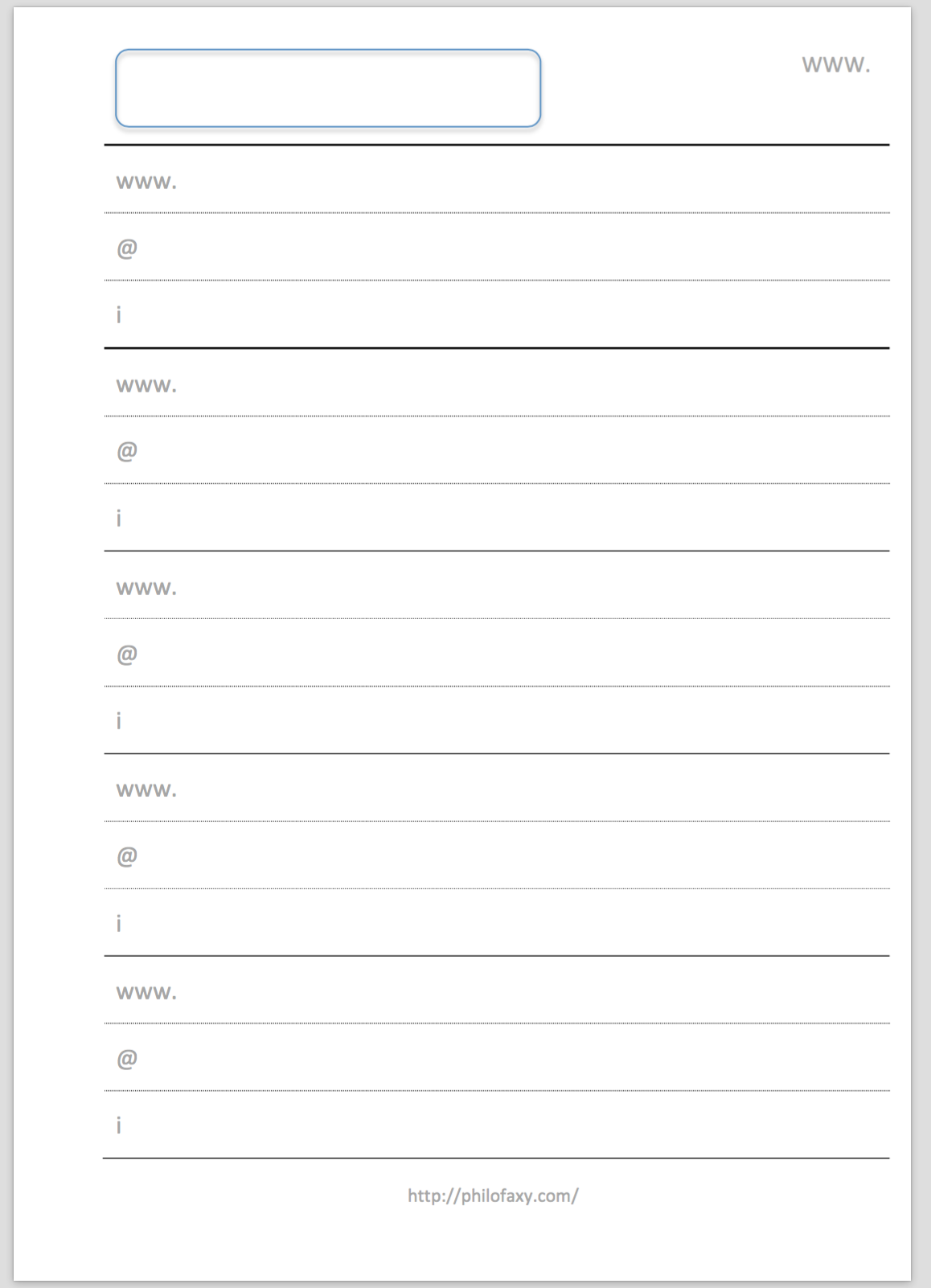931x1288 pixels.
Task: Click the i info symbol in the first entry block
Action: click(119, 314)
